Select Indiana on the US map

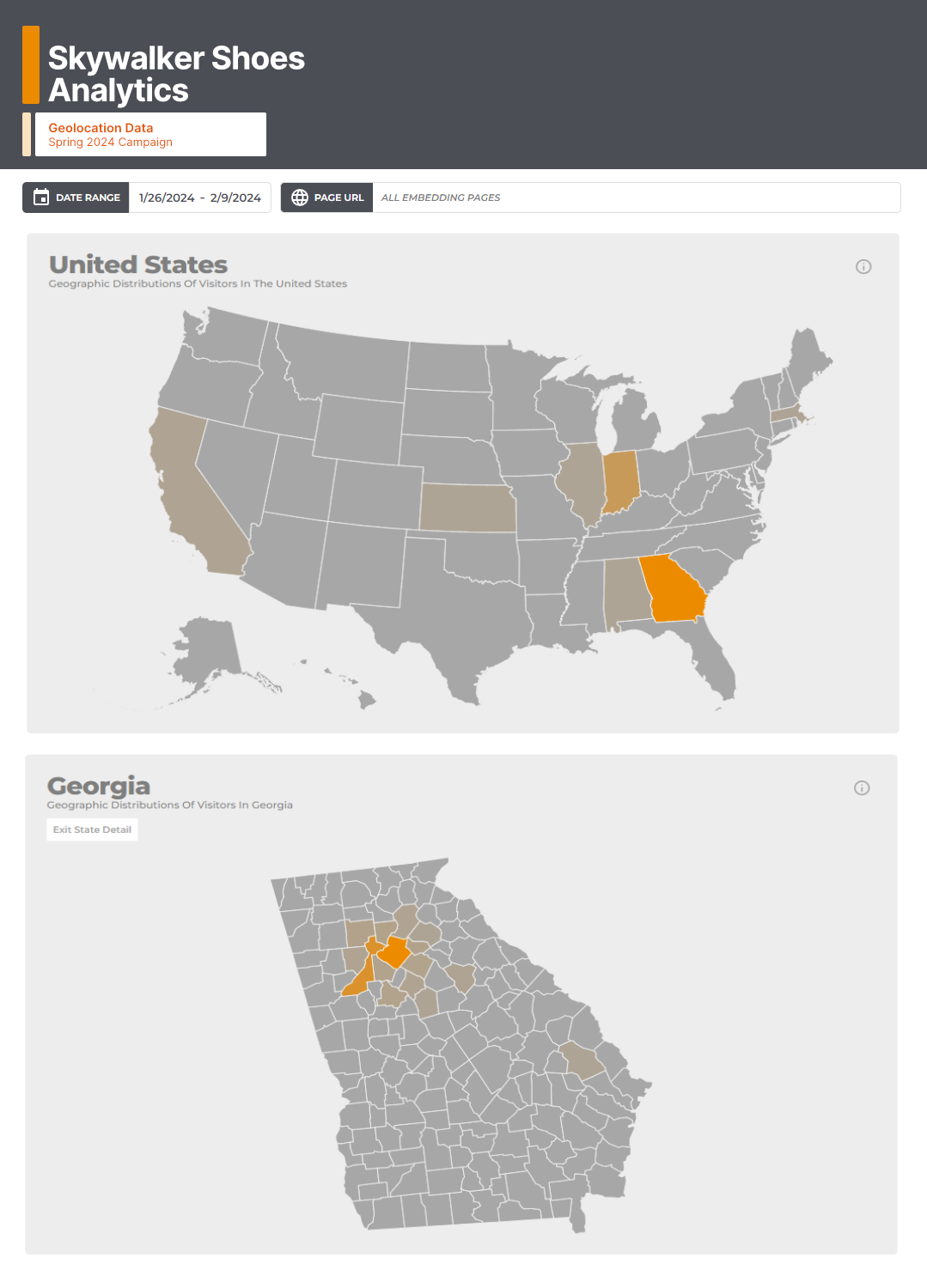click(620, 480)
